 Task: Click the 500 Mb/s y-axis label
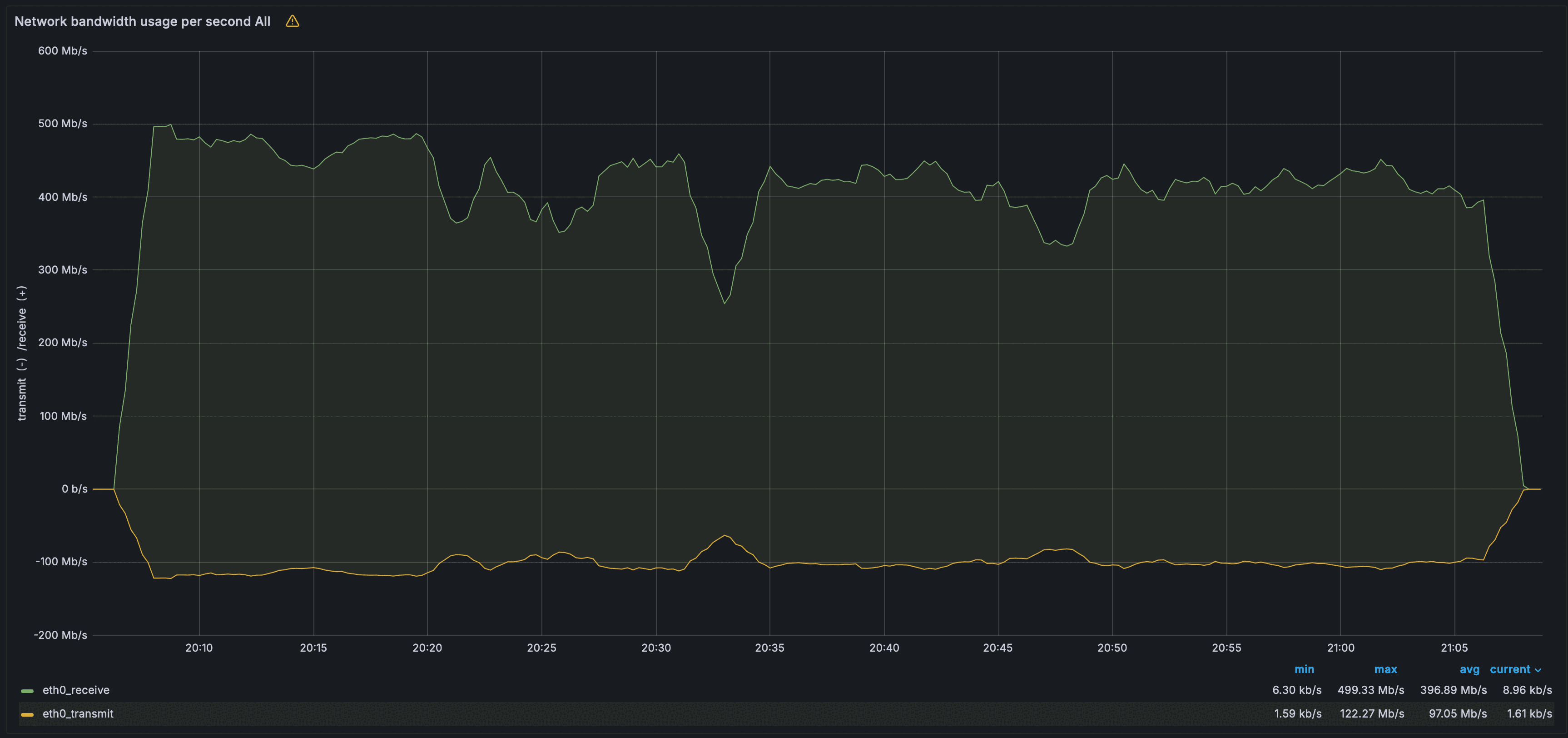click(63, 124)
